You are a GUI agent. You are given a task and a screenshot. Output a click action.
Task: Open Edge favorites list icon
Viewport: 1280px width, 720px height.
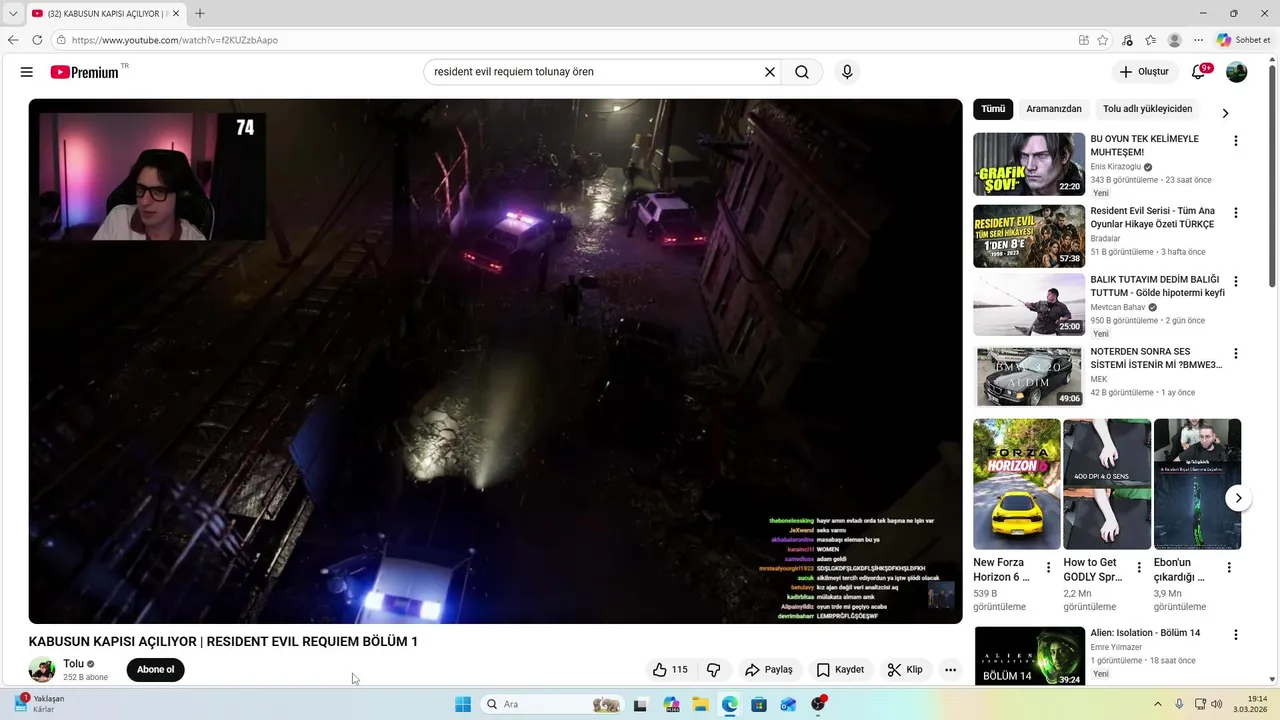pyautogui.click(x=1151, y=40)
